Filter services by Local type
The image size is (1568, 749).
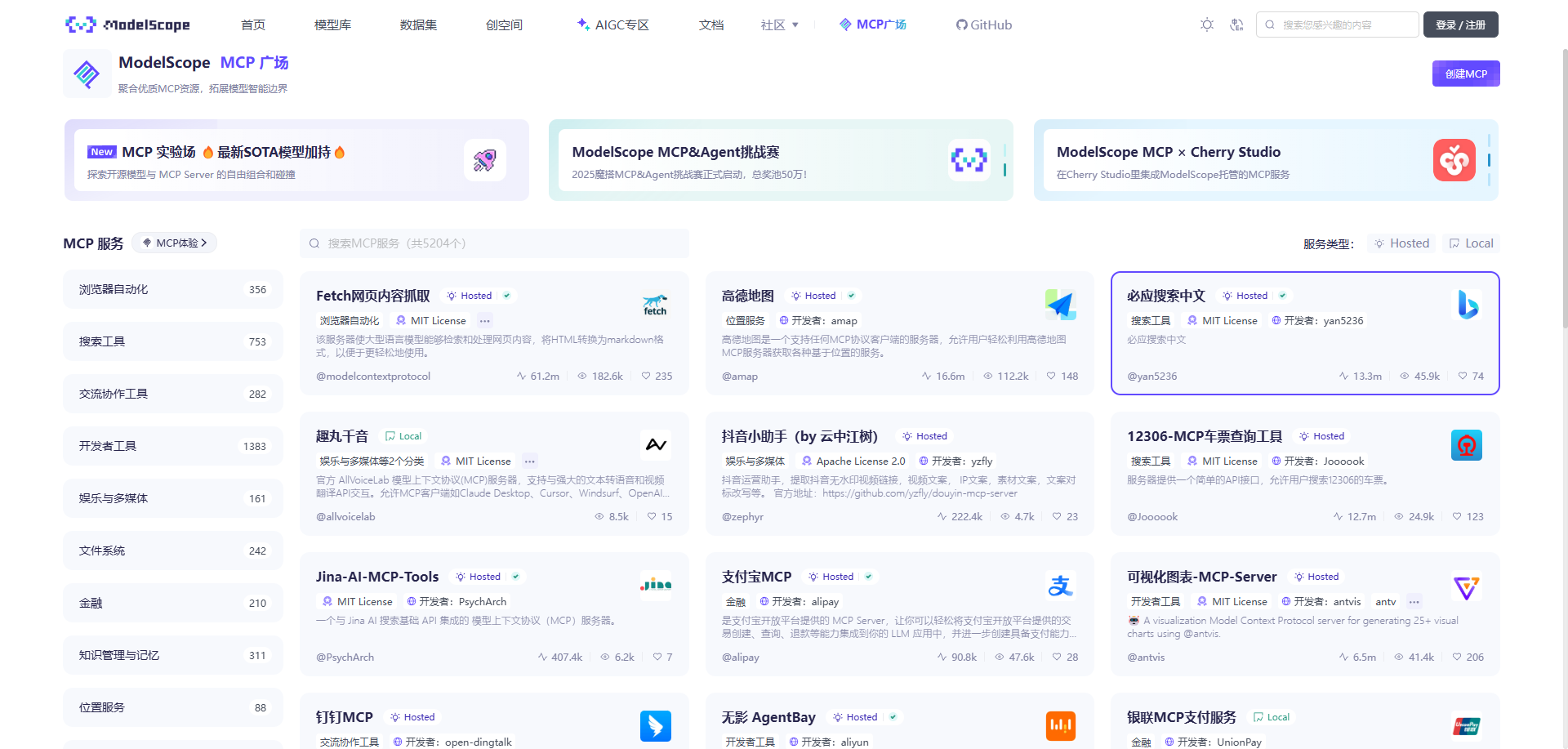[x=1471, y=243]
